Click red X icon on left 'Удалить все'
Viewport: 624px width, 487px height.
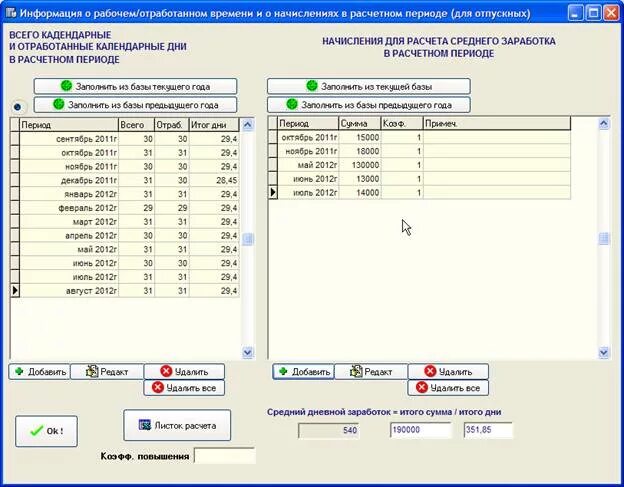click(x=158, y=388)
